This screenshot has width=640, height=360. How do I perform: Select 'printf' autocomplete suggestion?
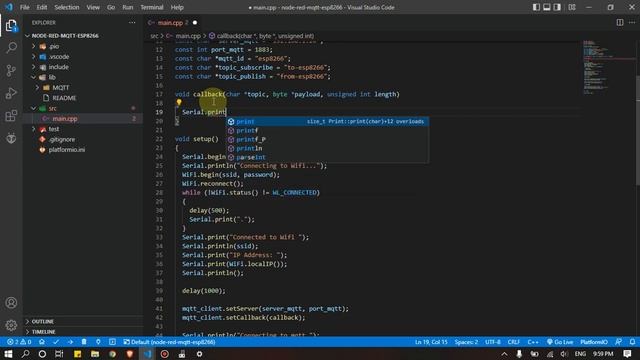pyautogui.click(x=327, y=131)
